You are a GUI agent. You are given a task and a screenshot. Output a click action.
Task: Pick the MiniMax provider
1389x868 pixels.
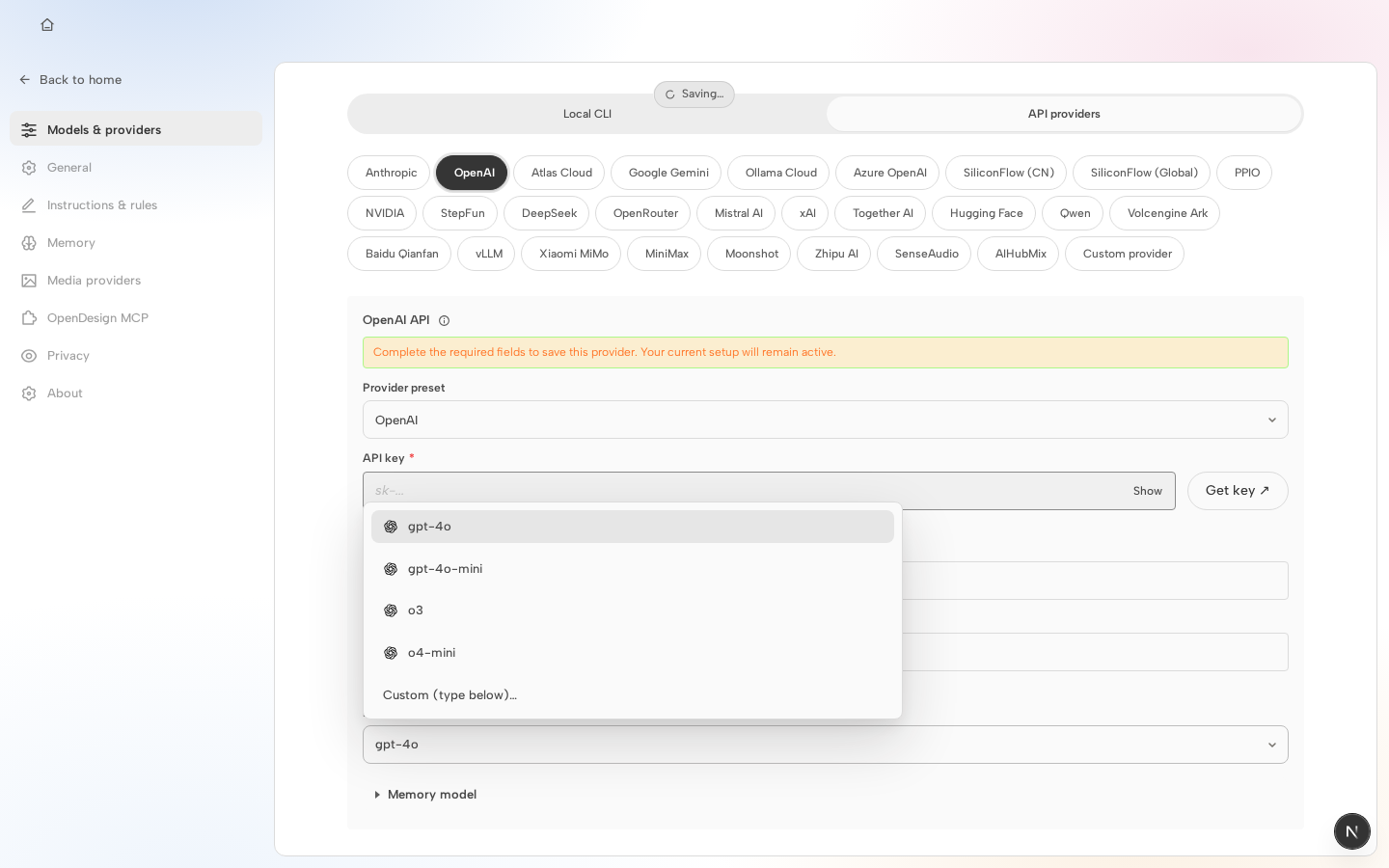click(x=665, y=254)
